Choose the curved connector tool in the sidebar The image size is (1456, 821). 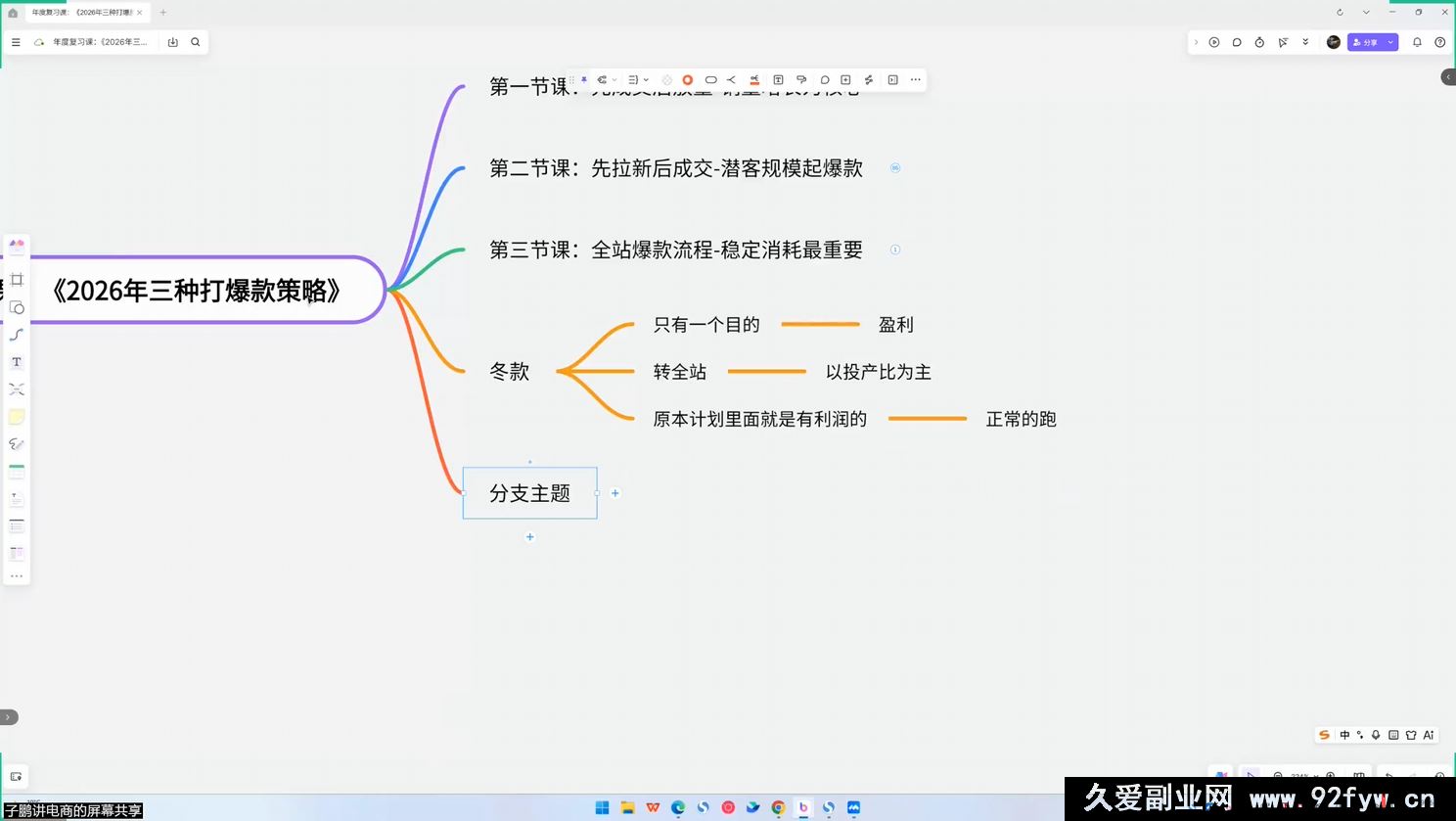click(x=16, y=334)
